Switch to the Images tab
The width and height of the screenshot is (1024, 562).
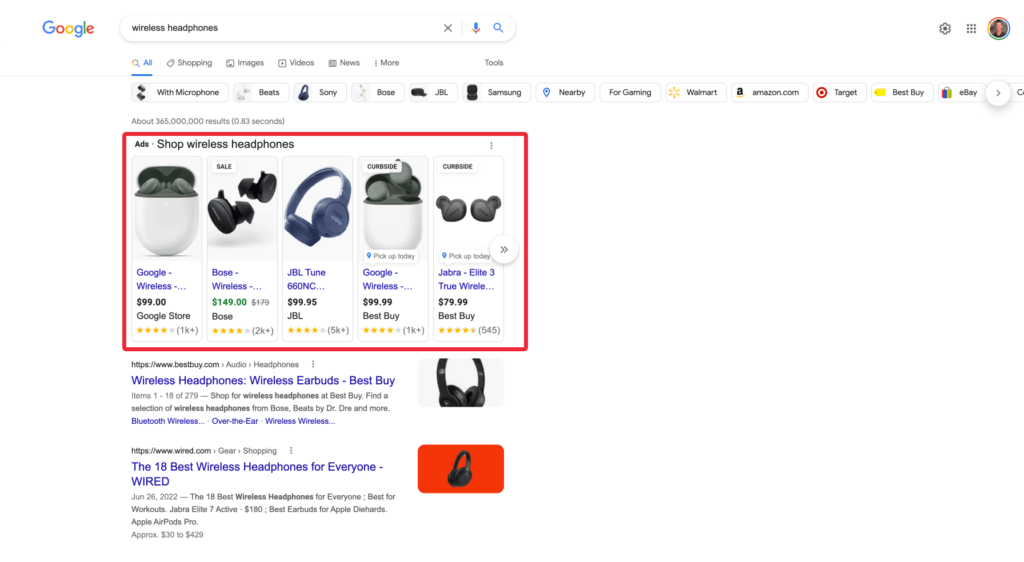coord(245,63)
